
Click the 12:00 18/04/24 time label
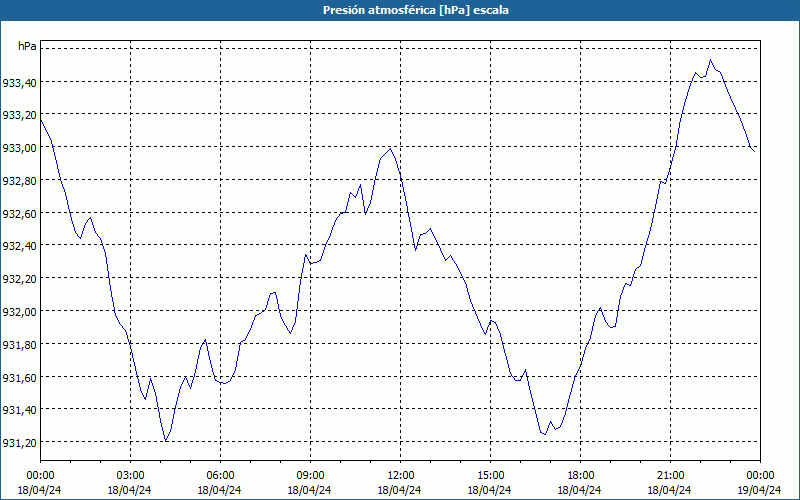[400, 483]
